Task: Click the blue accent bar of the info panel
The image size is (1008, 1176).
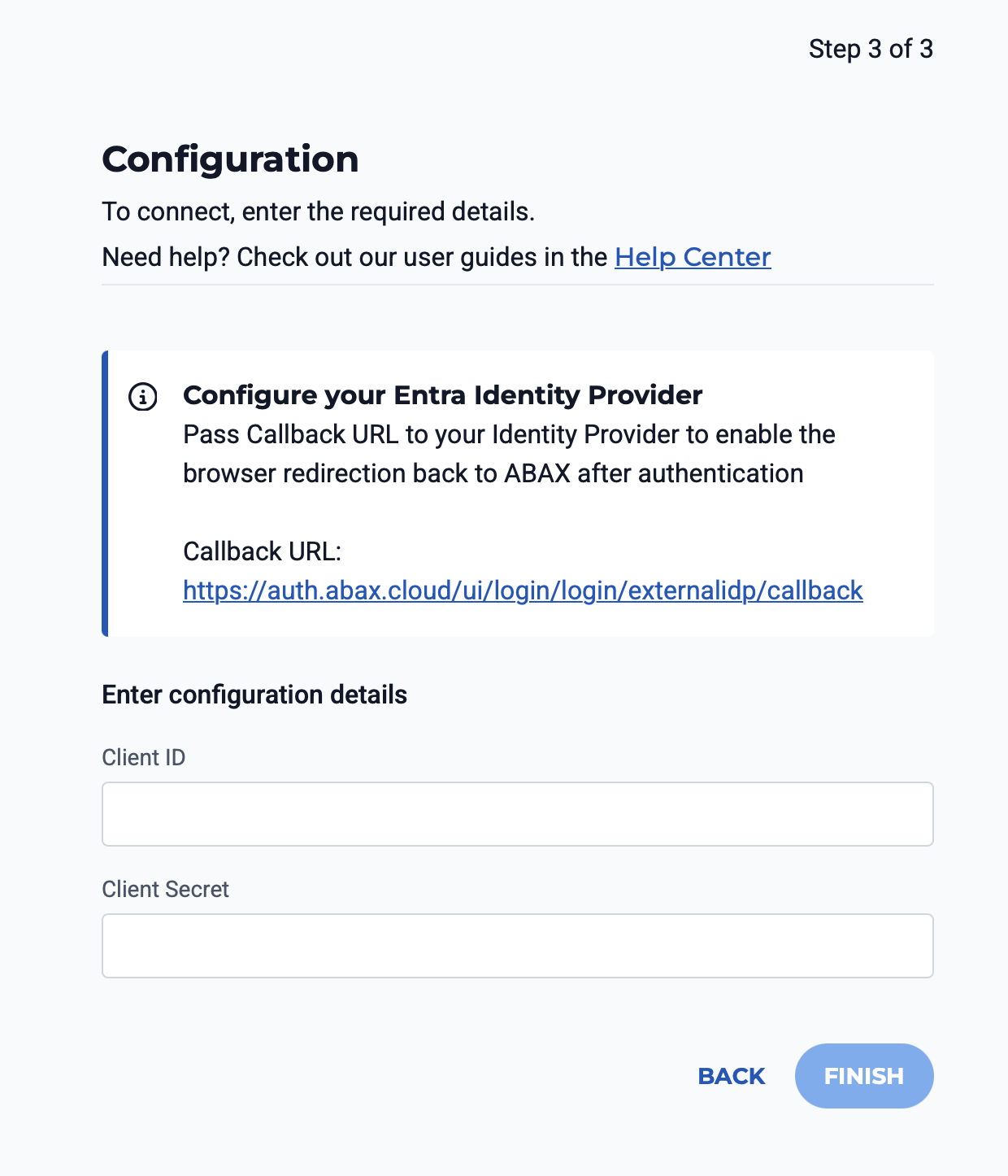Action: pyautogui.click(x=105, y=494)
